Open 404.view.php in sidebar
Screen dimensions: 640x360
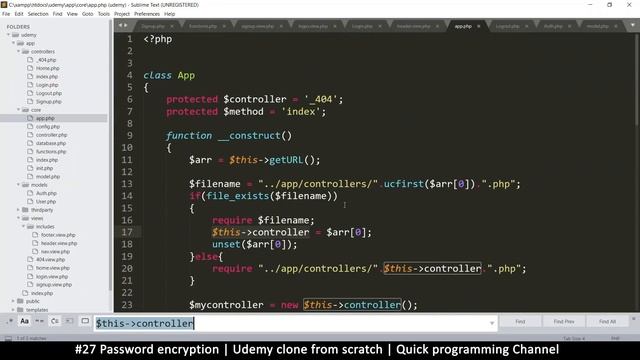click(50, 260)
